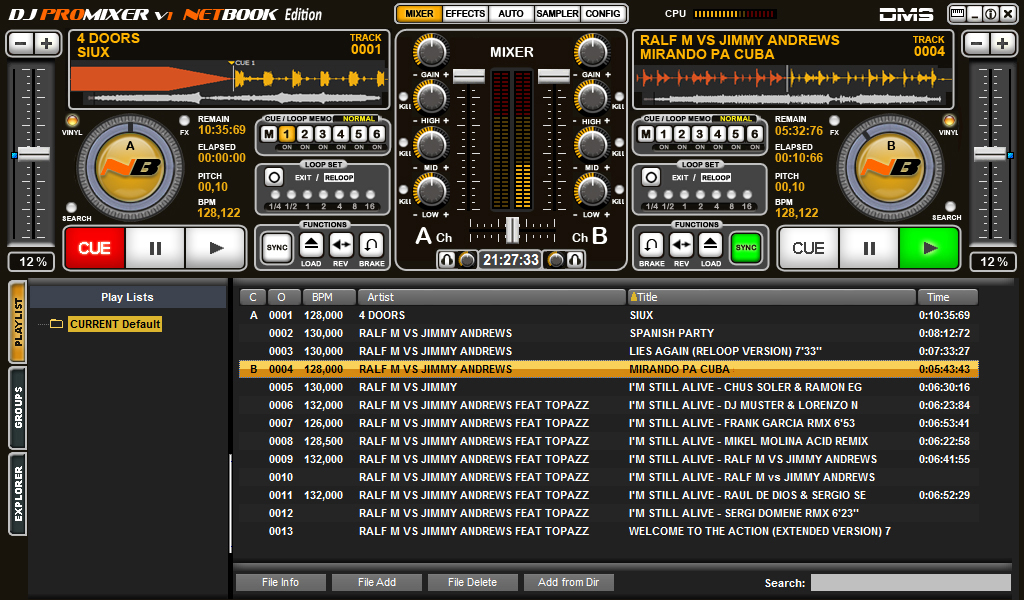Enable SYNC on deck A
This screenshot has height=600, width=1024.
pos(276,246)
